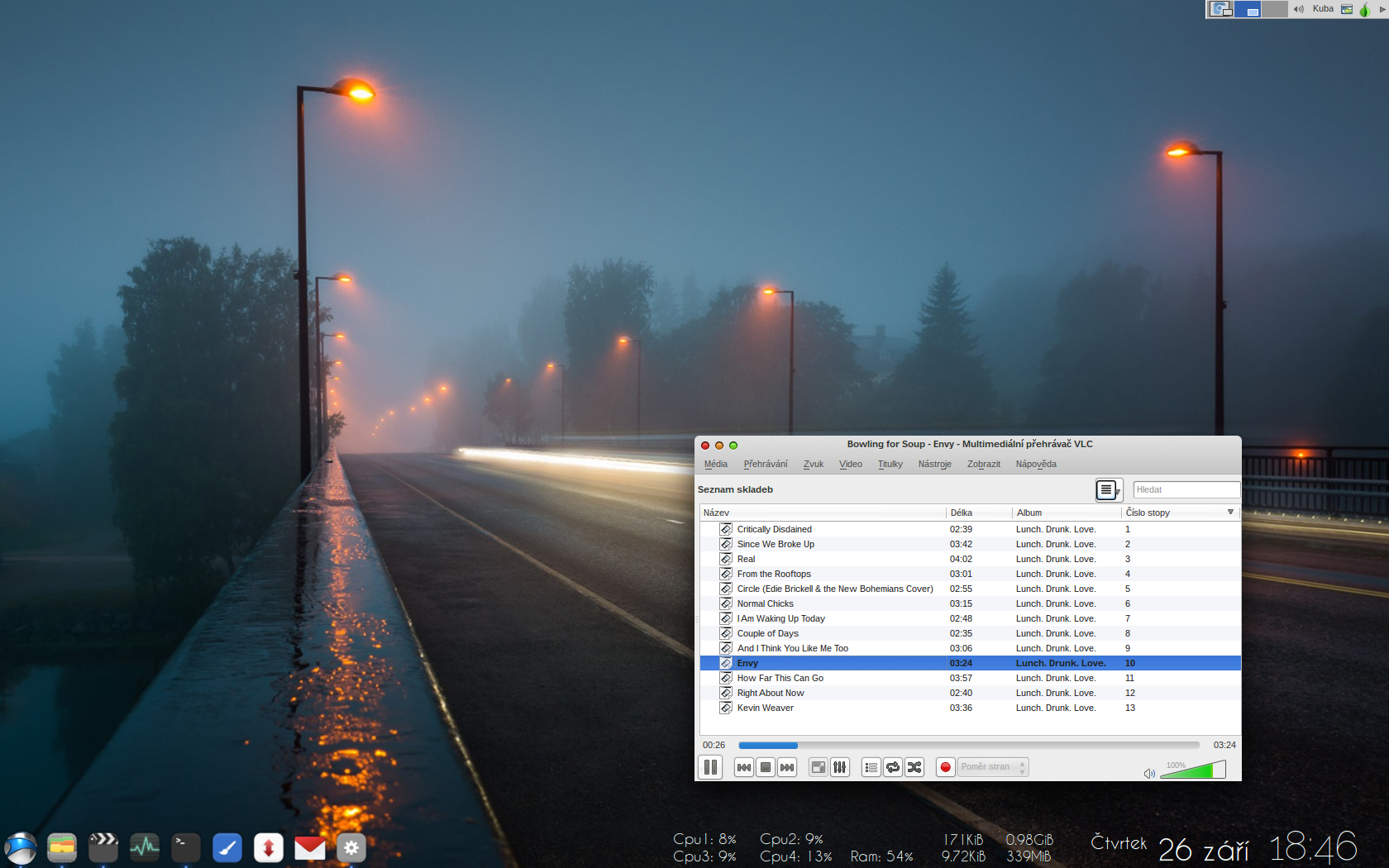Stop playback with the stop button

[766, 767]
